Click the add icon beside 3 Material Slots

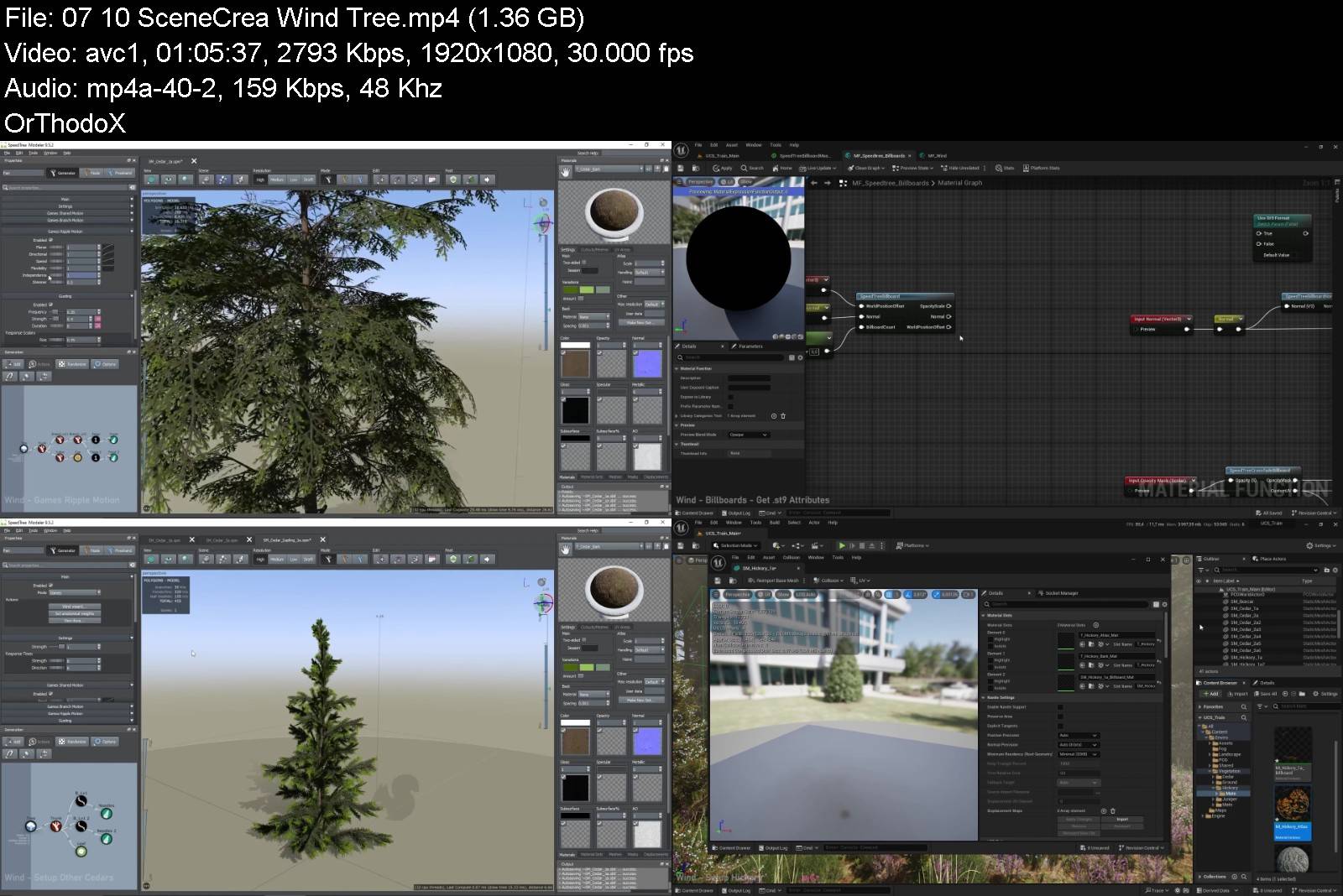(x=1095, y=625)
